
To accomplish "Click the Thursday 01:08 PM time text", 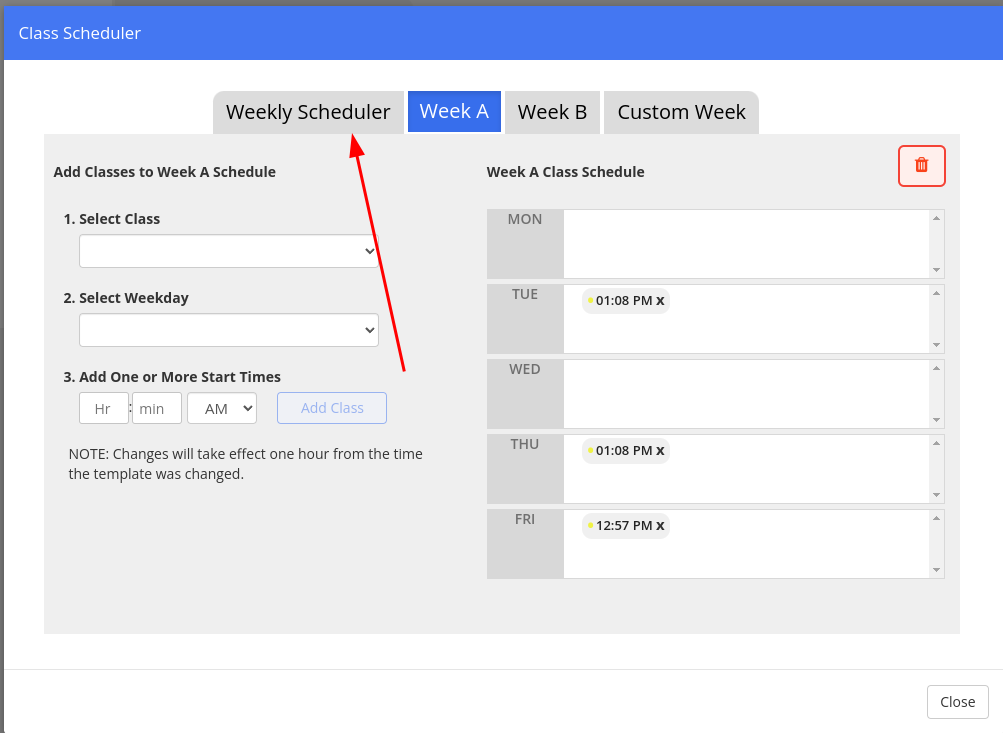I will pyautogui.click(x=624, y=451).
